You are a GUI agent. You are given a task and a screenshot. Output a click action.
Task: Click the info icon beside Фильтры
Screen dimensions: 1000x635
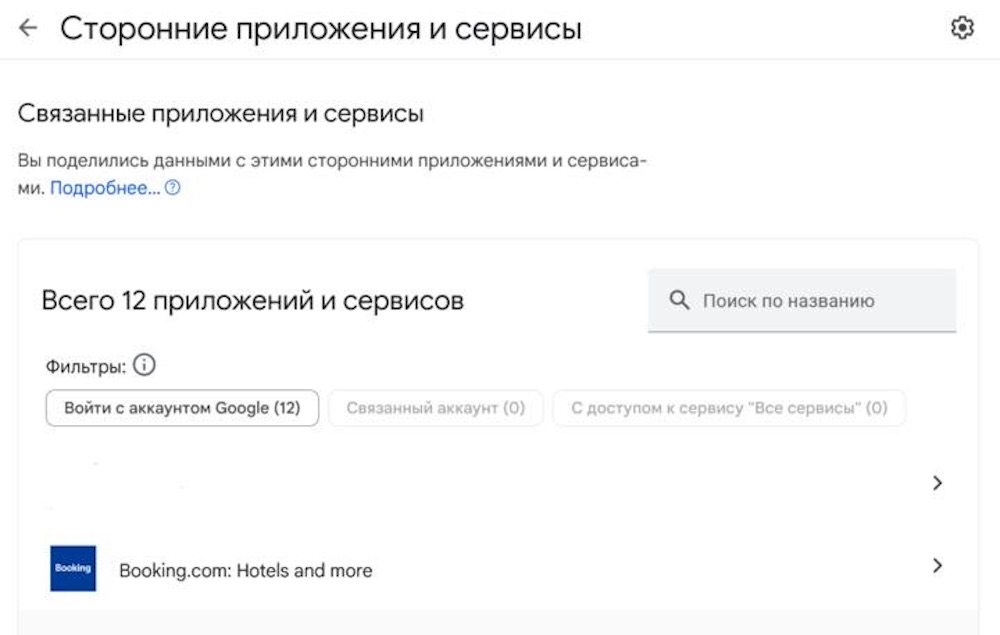pos(145,365)
